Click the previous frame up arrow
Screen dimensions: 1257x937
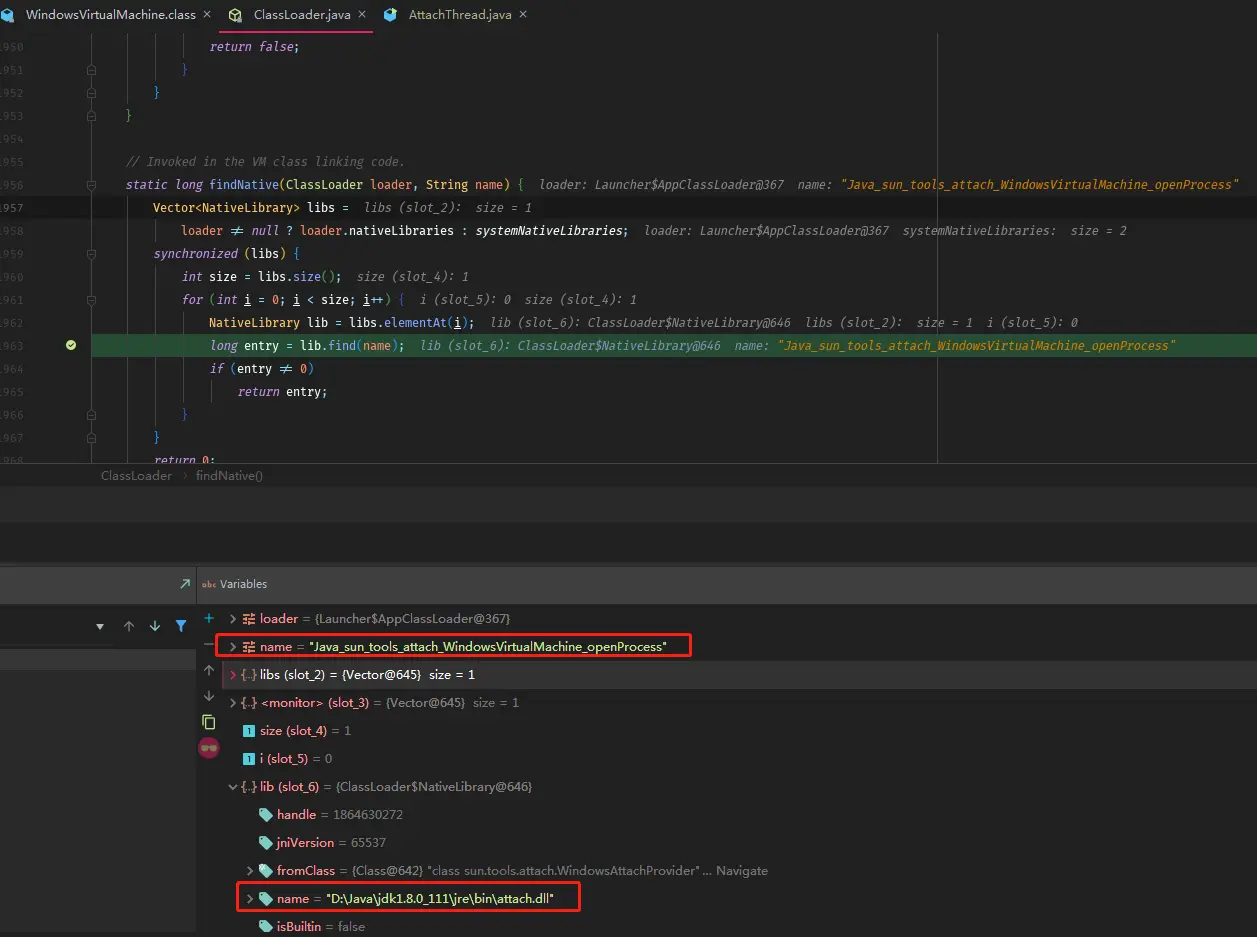[129, 626]
